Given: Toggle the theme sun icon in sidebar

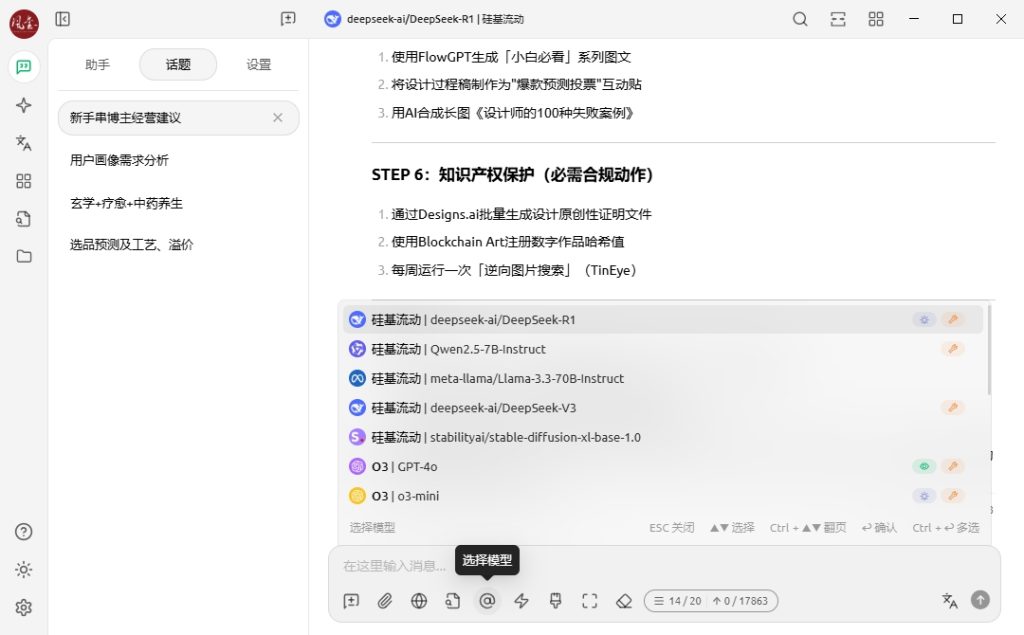Looking at the screenshot, I should (24, 569).
